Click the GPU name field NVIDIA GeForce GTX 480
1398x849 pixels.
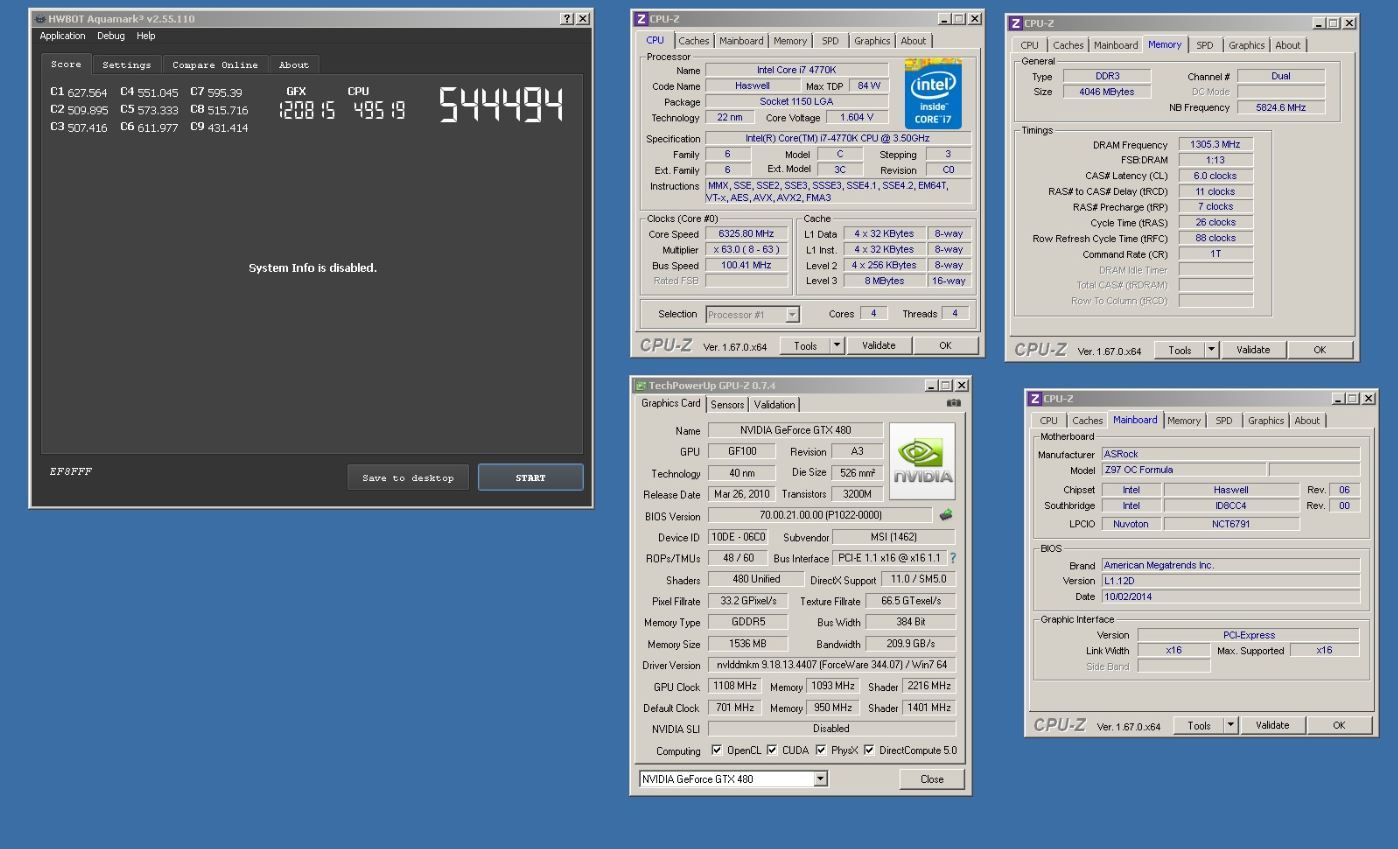coord(795,430)
